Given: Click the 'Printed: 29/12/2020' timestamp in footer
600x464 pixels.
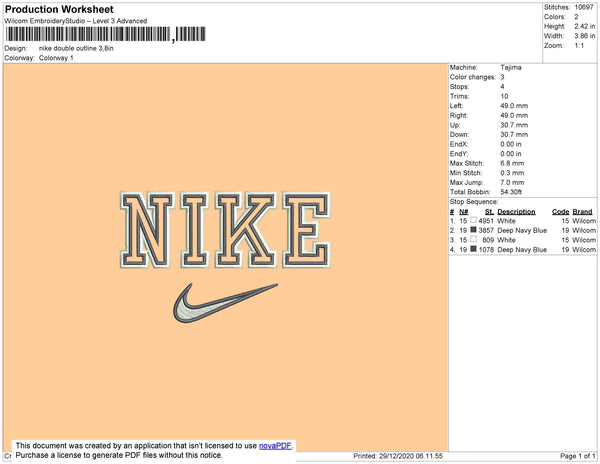Looking at the screenshot, I should 398,456.
